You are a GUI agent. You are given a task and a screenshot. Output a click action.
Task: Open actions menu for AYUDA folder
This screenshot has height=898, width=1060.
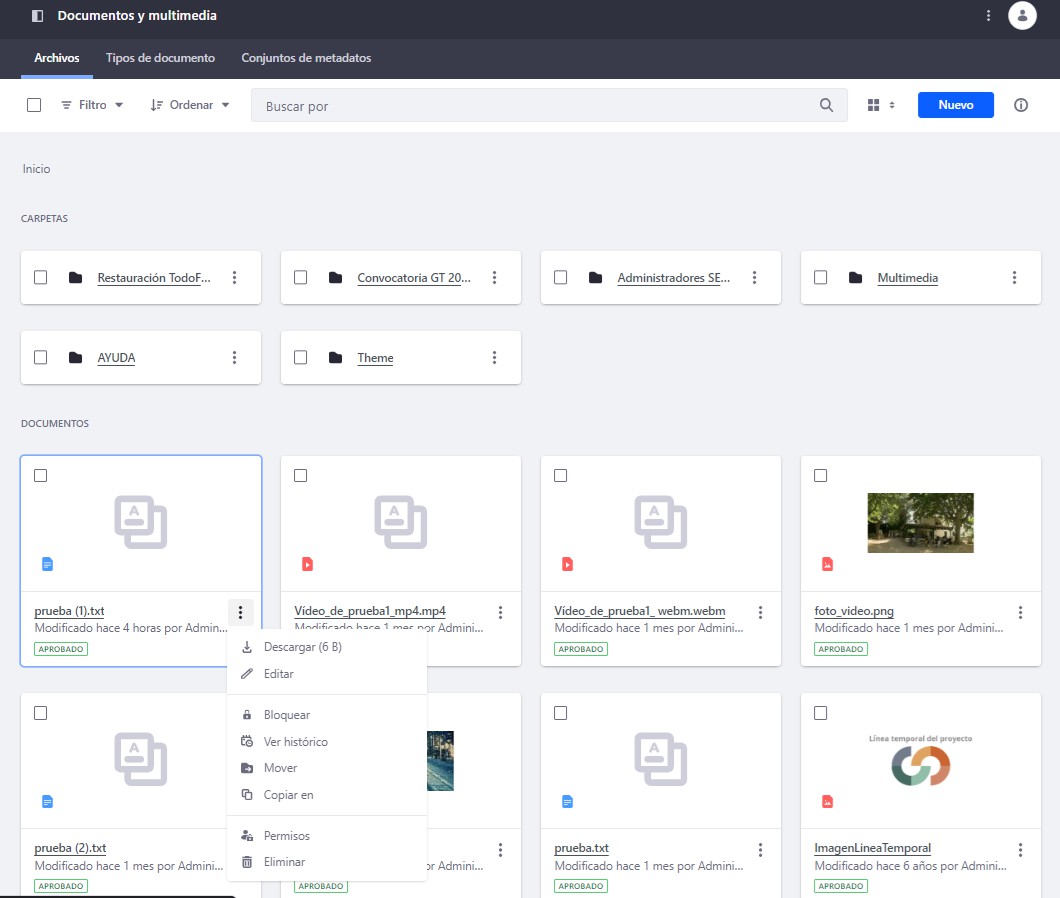[x=235, y=357]
